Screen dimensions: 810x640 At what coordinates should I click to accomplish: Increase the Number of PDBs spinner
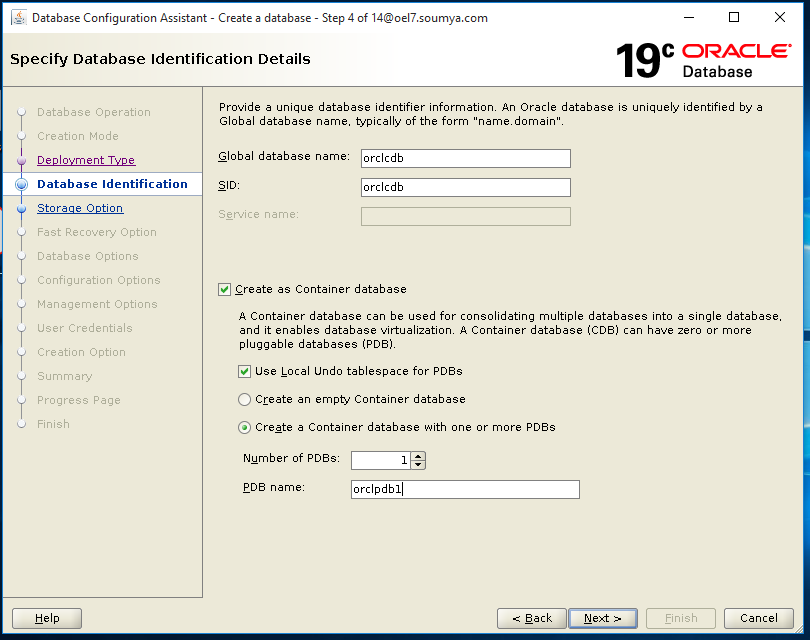(x=418, y=456)
